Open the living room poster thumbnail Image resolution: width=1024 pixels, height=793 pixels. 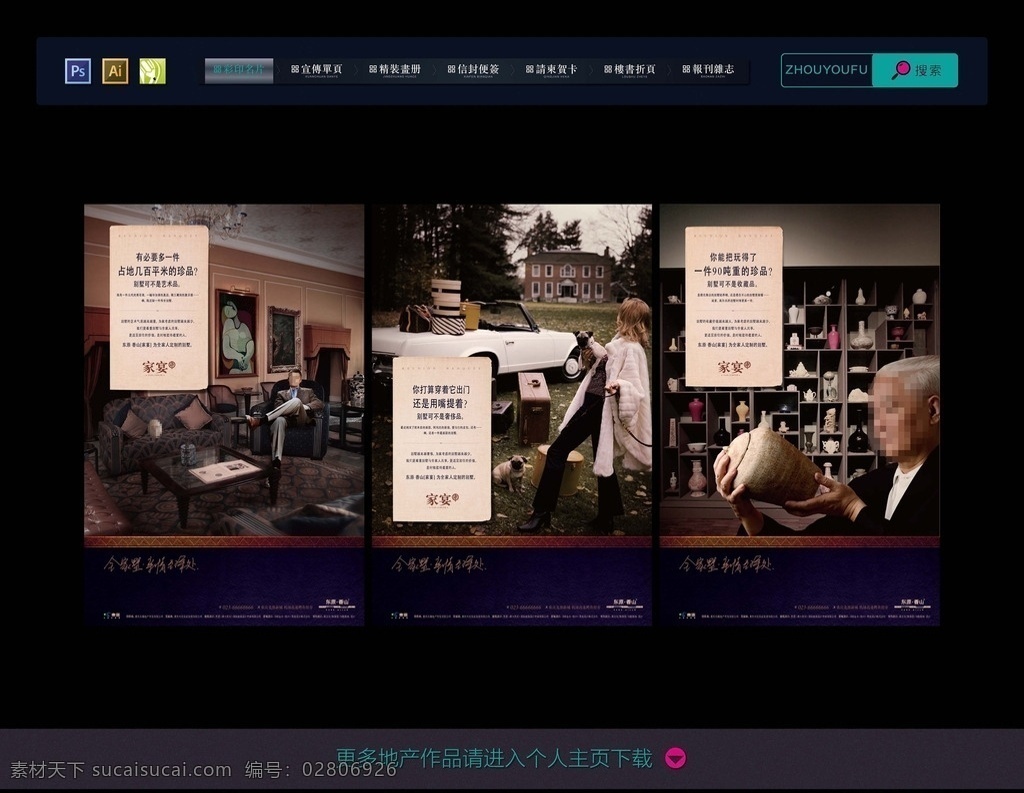coord(224,415)
